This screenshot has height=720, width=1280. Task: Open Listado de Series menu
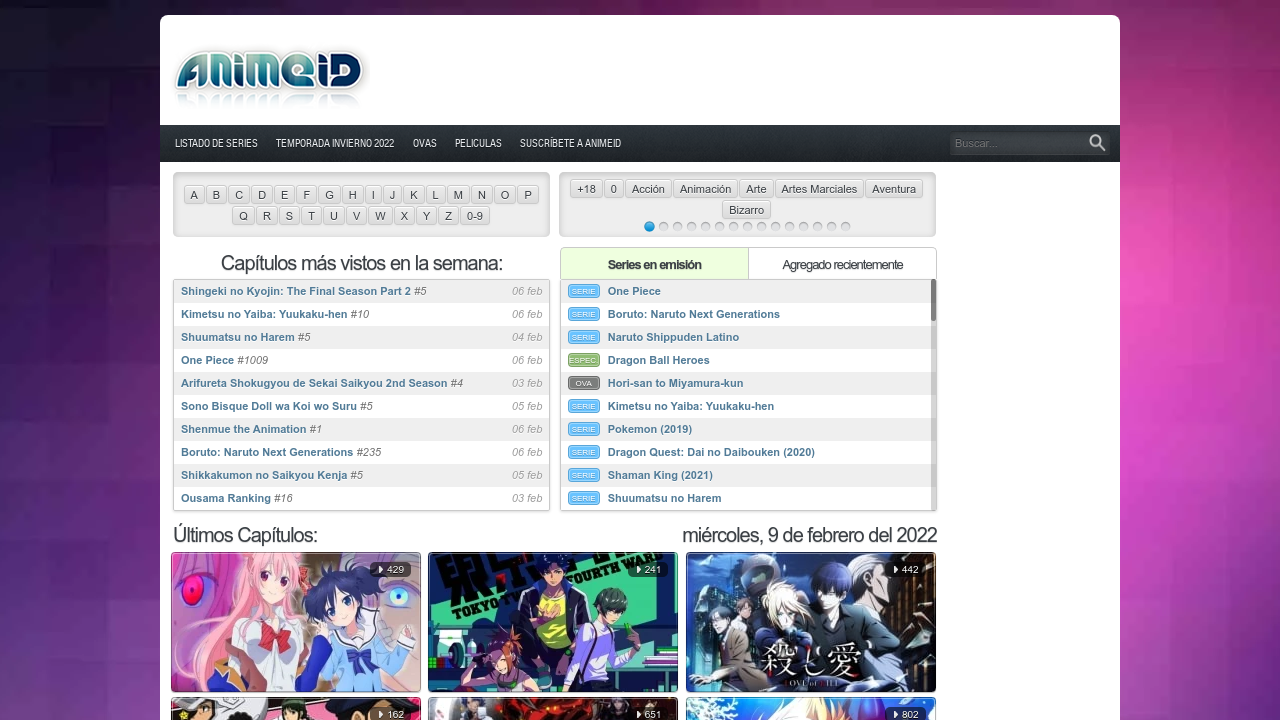tap(216, 143)
